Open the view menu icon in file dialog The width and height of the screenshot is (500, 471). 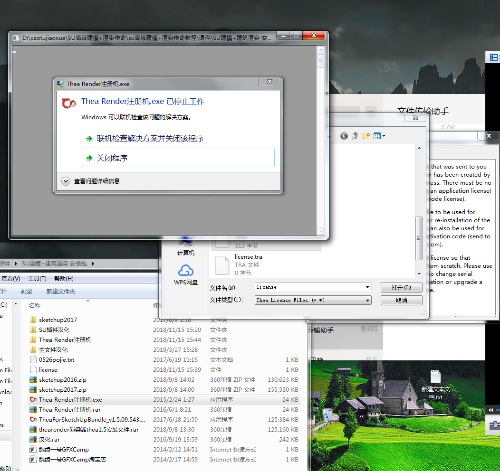point(379,136)
